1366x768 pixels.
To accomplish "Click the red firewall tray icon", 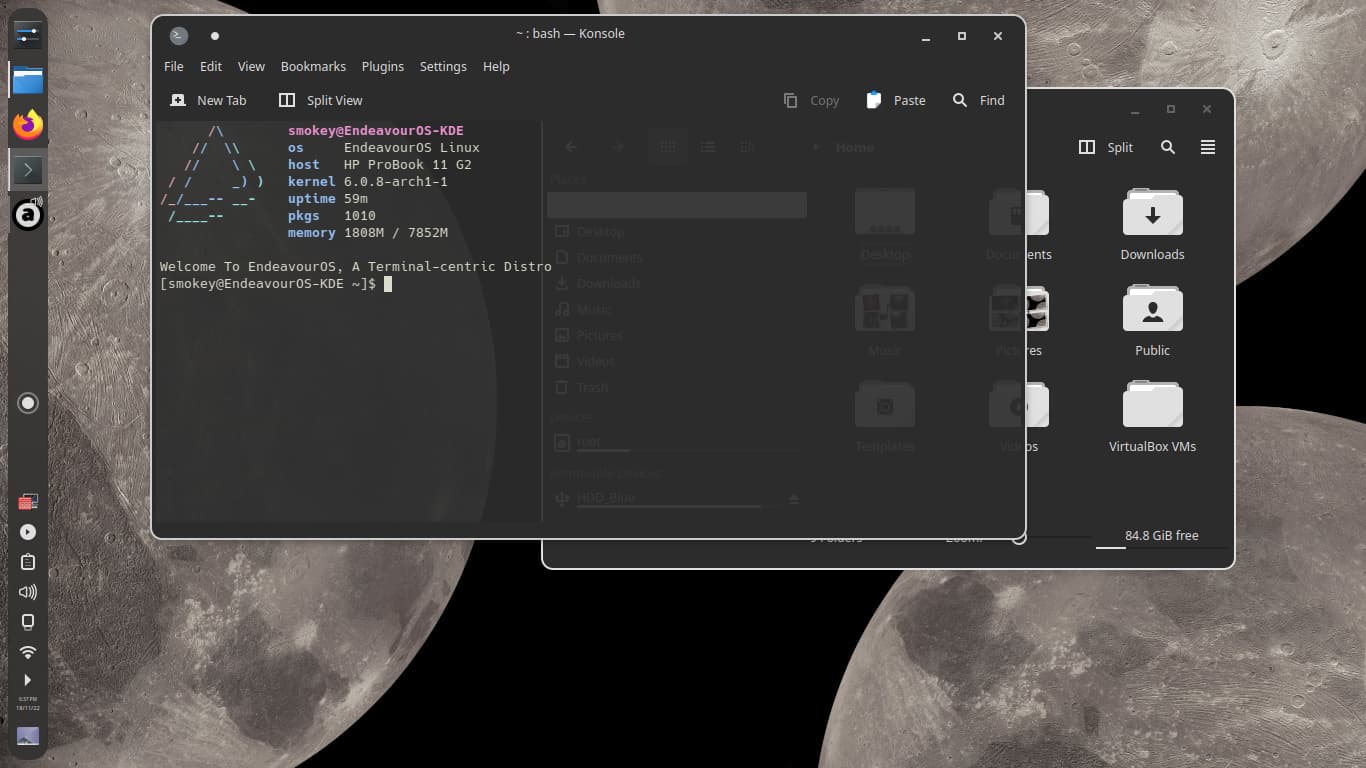I will coord(28,502).
